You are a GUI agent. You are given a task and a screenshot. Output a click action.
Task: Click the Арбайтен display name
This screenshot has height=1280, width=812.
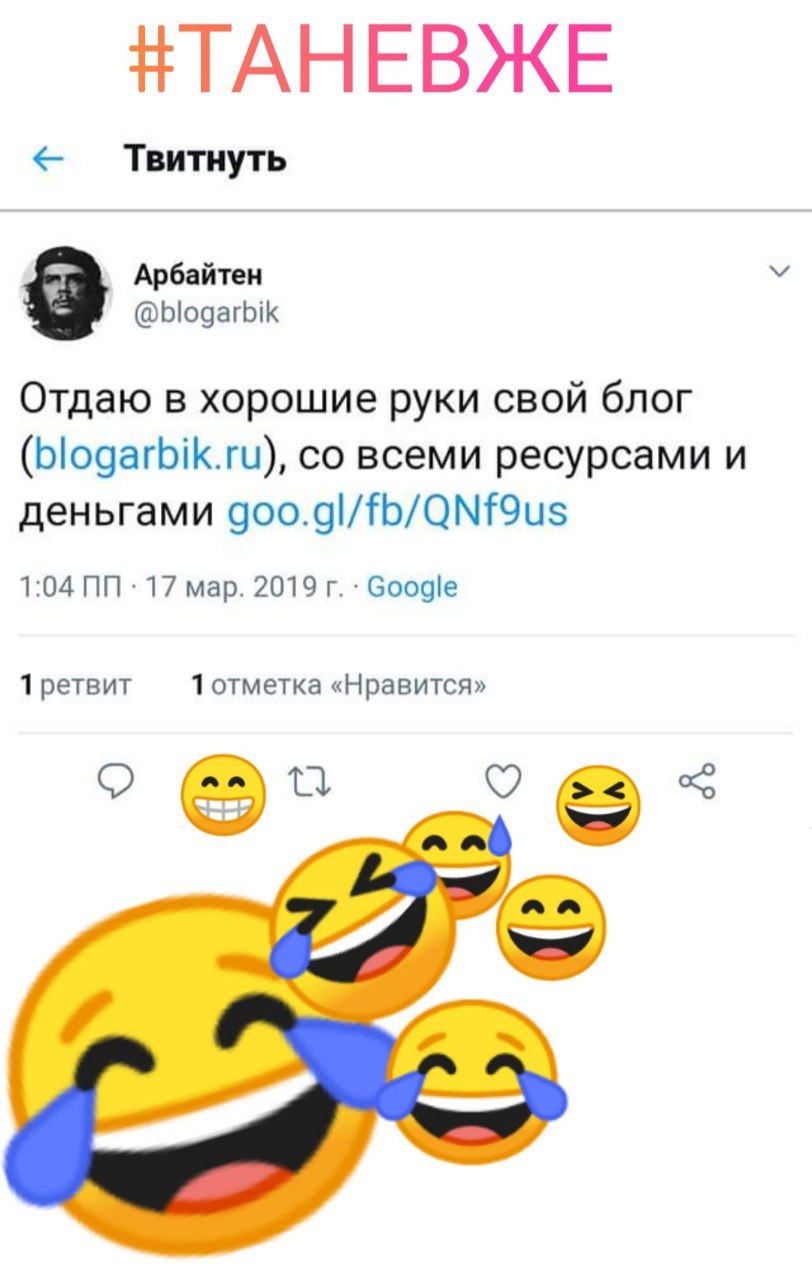tap(198, 275)
